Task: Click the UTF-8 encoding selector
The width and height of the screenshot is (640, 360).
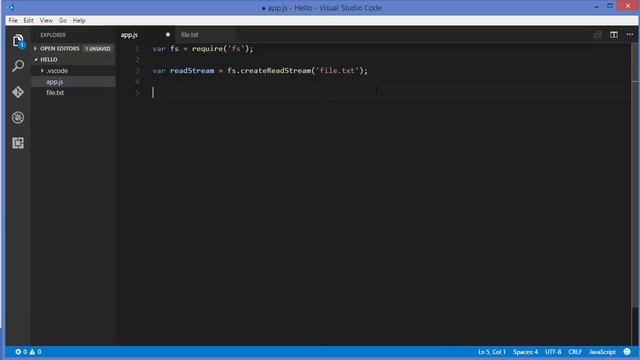Action: (553, 352)
